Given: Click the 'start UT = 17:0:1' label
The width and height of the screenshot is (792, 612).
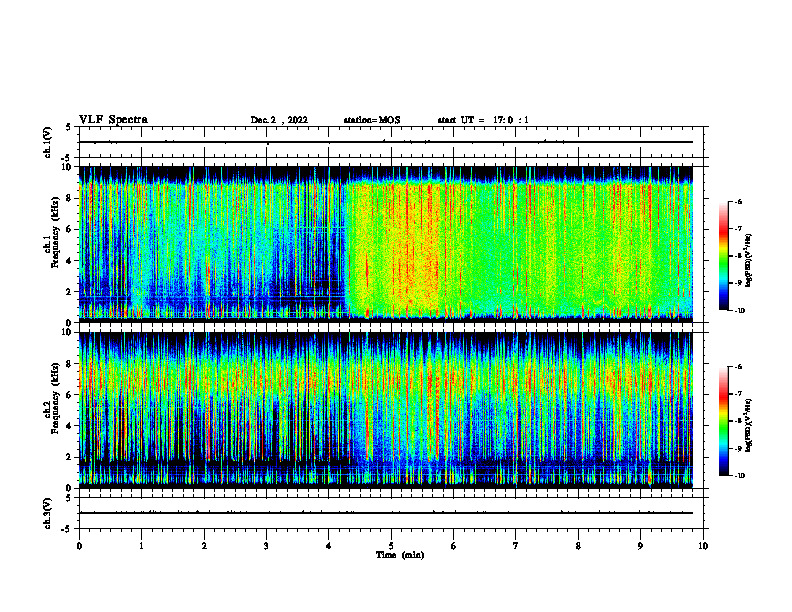Looking at the screenshot, I should [483, 120].
